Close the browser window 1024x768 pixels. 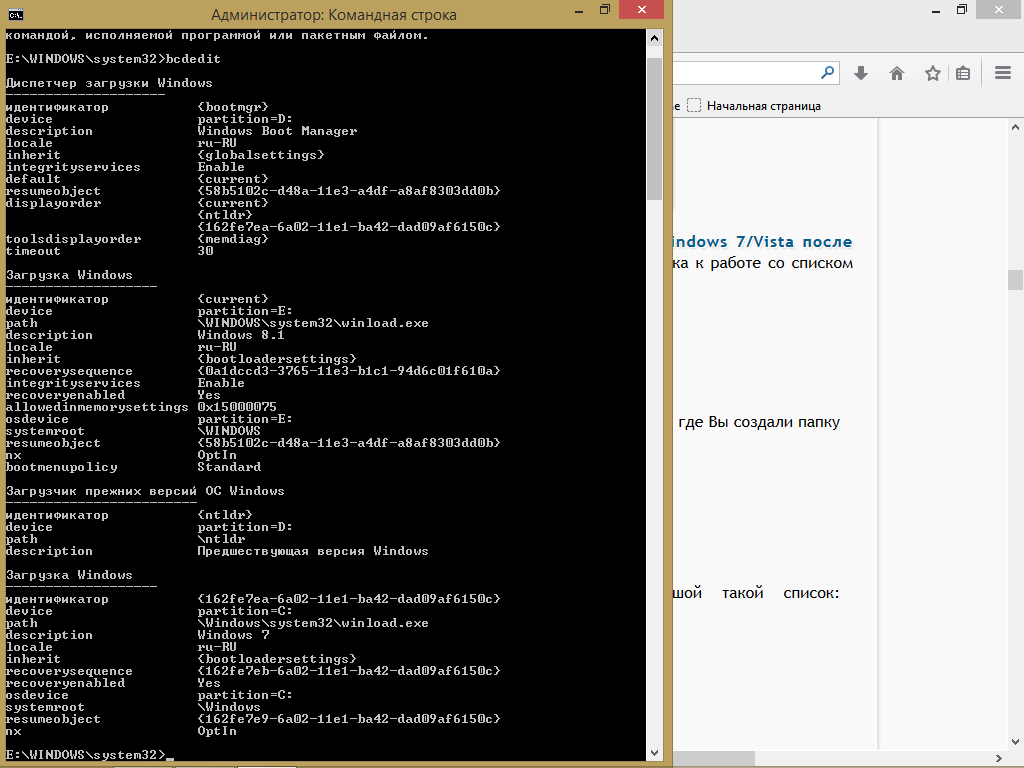(x=999, y=9)
